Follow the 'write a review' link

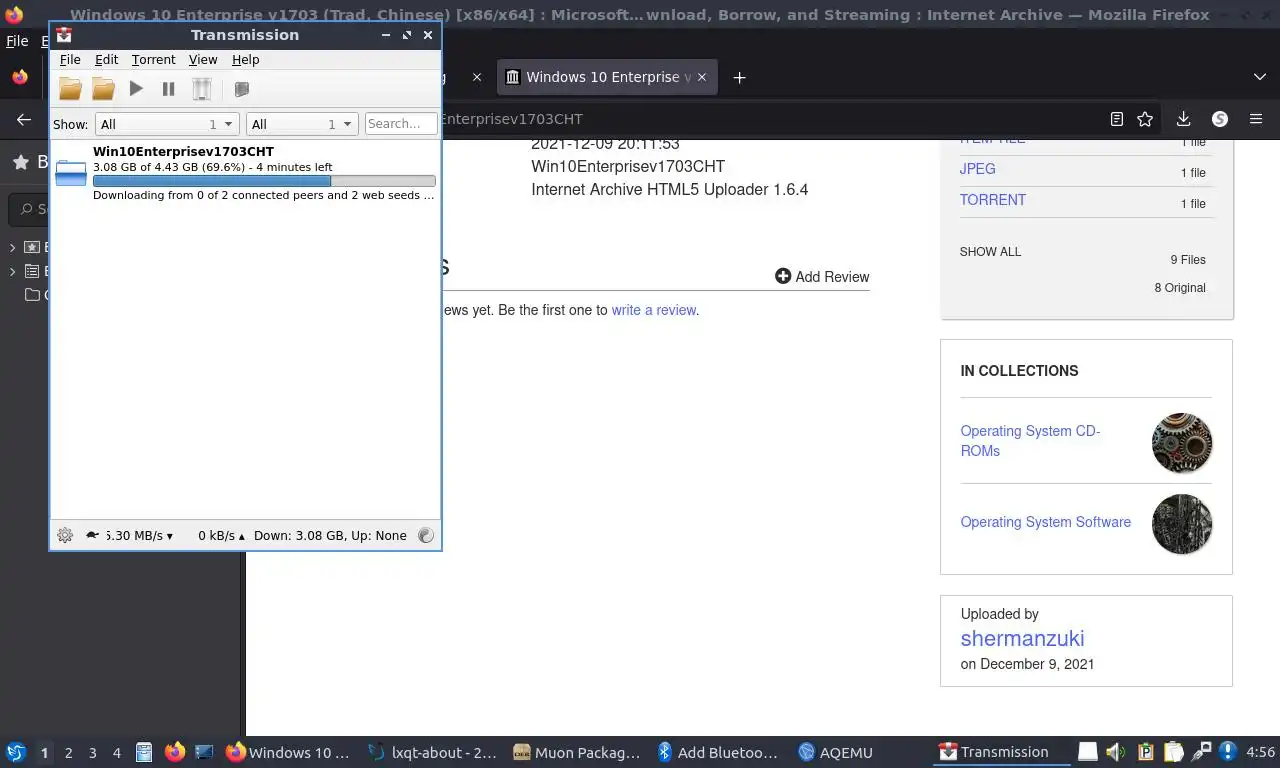click(x=654, y=310)
